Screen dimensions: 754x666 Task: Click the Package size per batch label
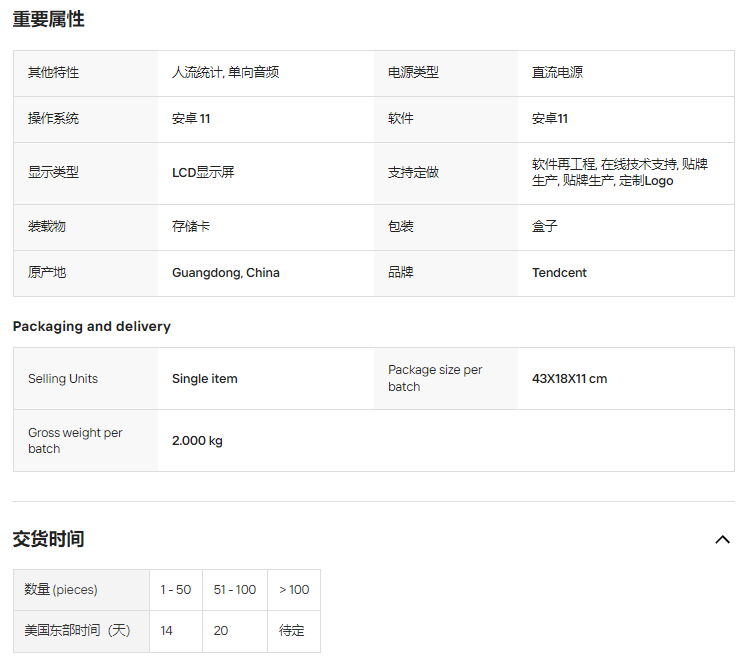click(435, 378)
